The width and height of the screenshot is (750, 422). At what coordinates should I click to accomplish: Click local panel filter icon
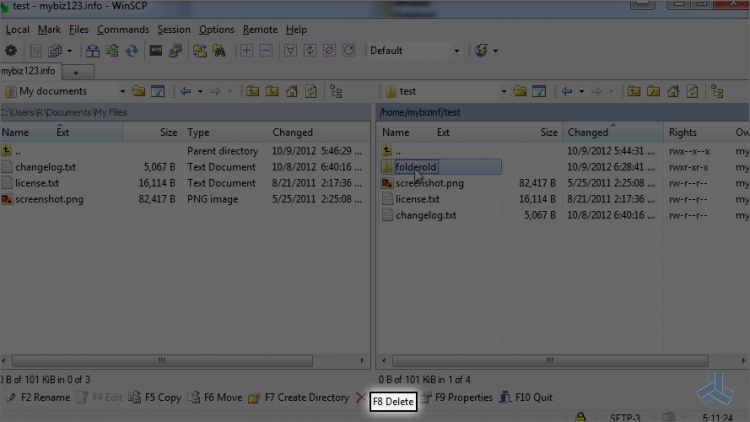pyautogui.click(x=158, y=91)
